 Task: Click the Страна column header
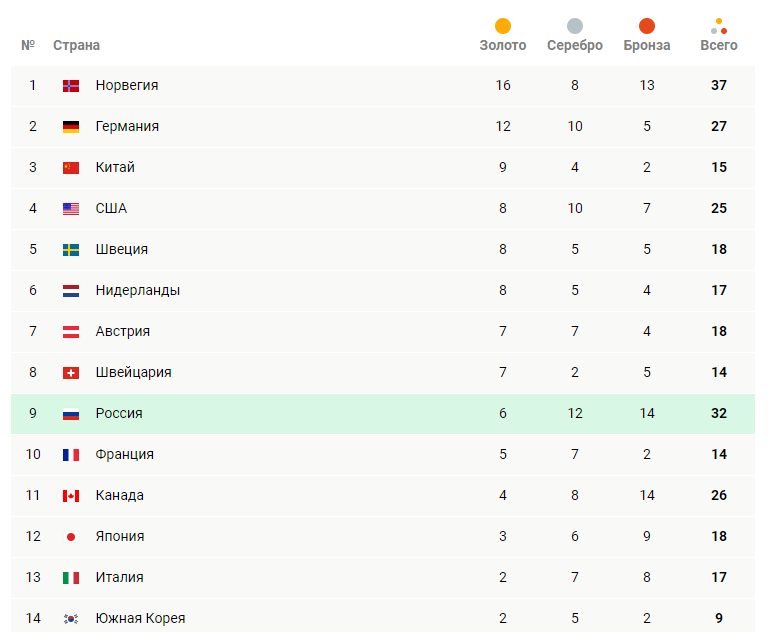(x=76, y=45)
